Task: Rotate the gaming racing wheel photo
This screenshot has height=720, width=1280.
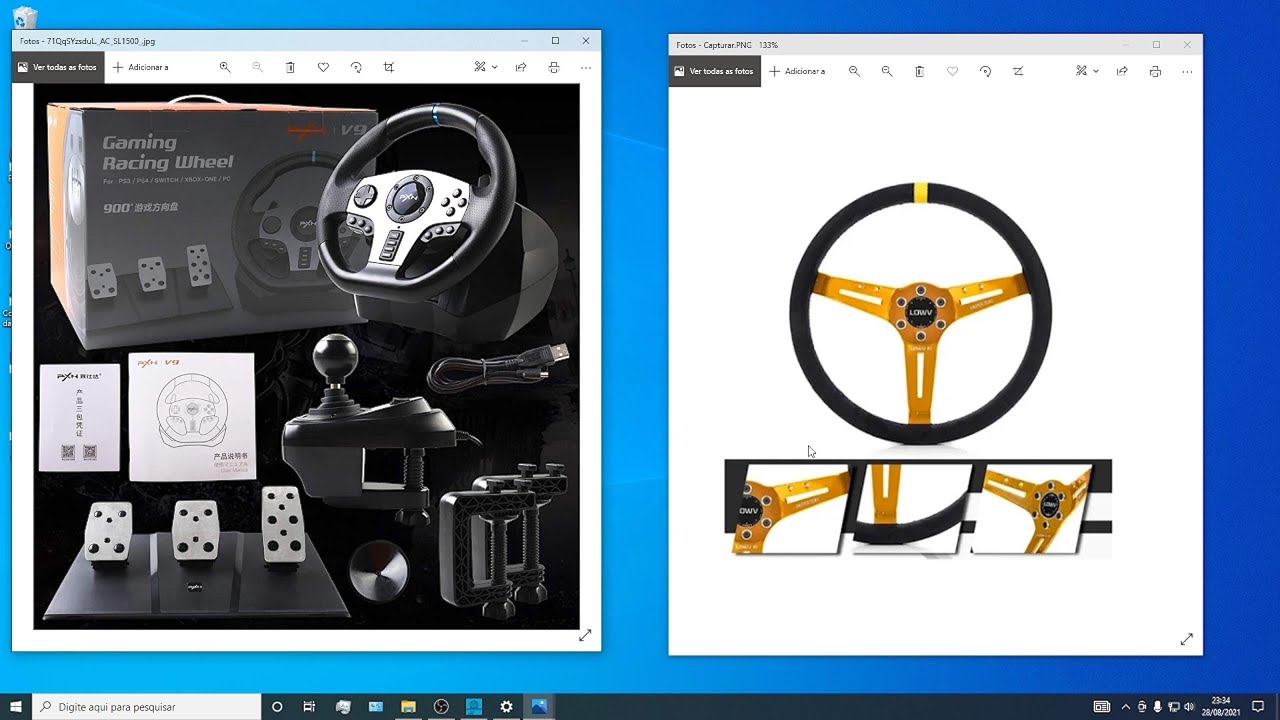Action: pos(356,67)
